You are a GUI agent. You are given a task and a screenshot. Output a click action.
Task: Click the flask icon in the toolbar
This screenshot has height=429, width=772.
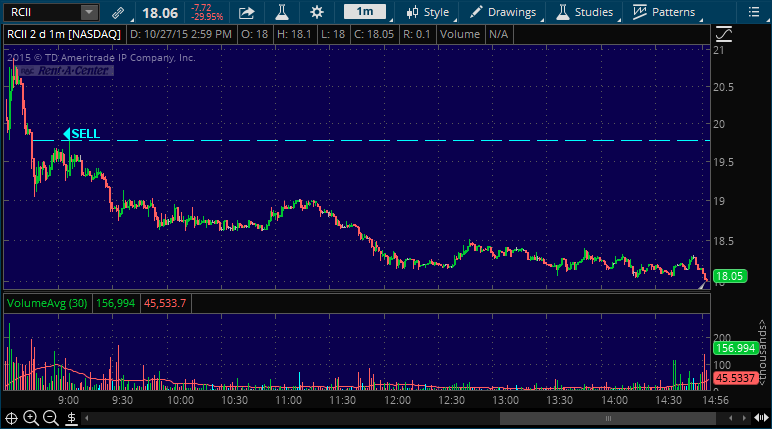tap(281, 13)
